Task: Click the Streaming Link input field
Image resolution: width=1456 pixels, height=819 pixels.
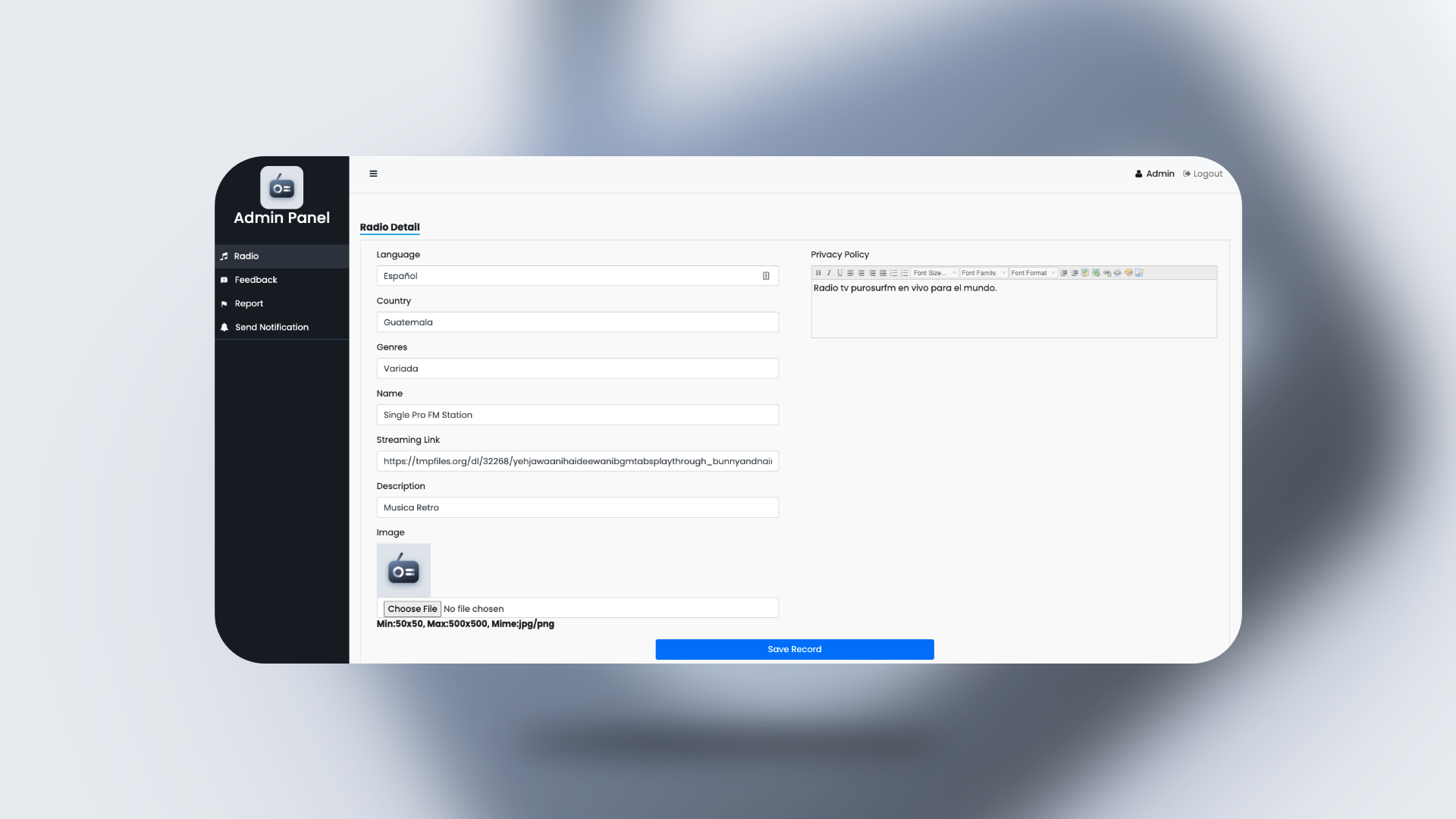Action: point(576,461)
